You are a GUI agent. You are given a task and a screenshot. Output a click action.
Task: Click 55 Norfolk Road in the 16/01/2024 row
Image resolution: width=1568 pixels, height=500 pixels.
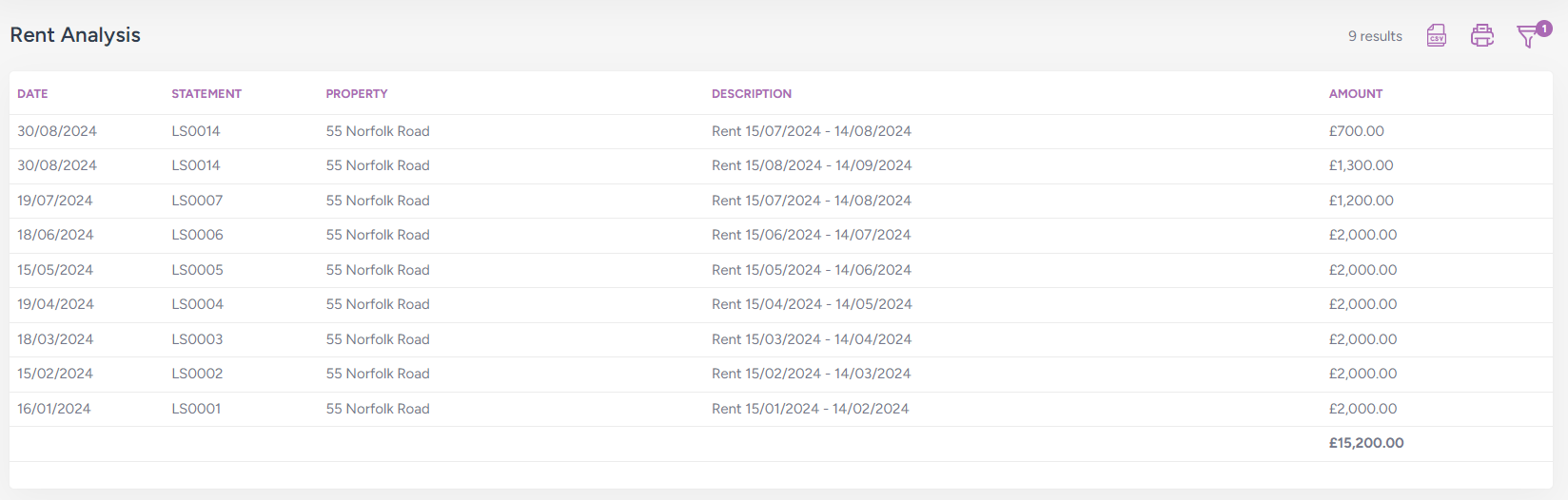click(x=378, y=409)
